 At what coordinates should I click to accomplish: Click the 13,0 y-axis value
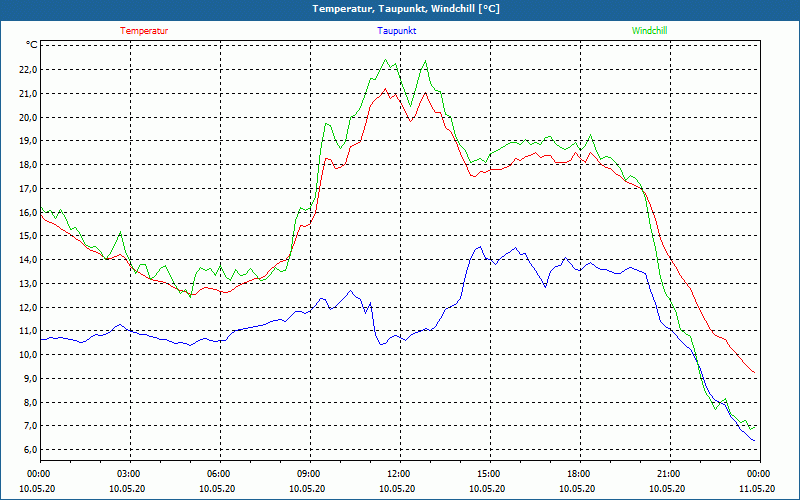tap(28, 284)
